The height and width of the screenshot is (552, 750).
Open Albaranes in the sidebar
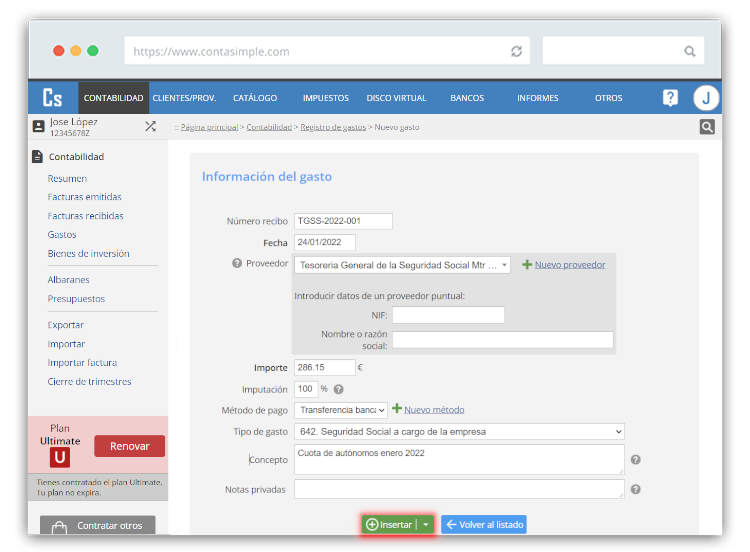pos(68,279)
